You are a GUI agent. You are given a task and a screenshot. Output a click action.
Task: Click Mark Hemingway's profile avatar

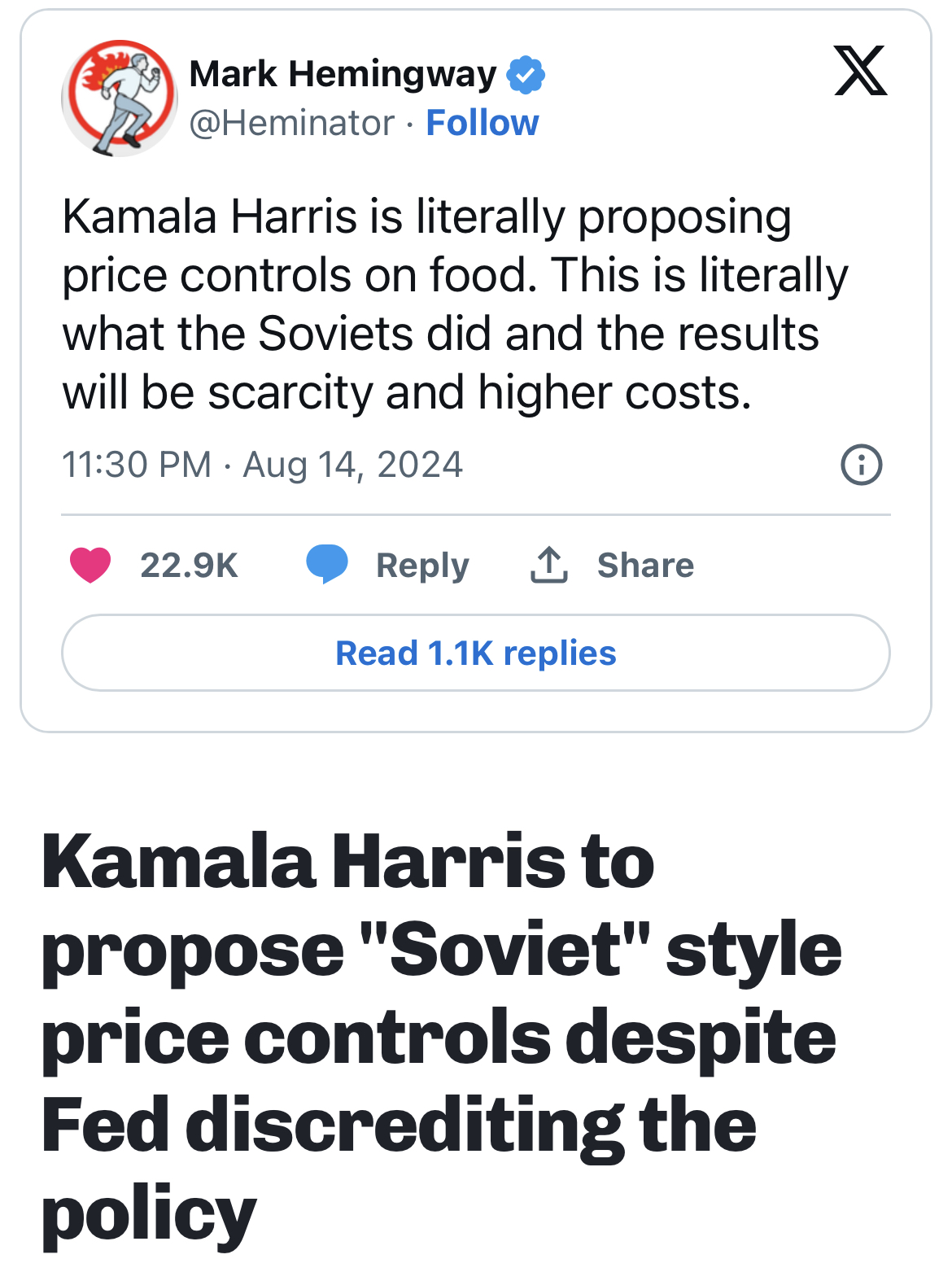click(119, 98)
